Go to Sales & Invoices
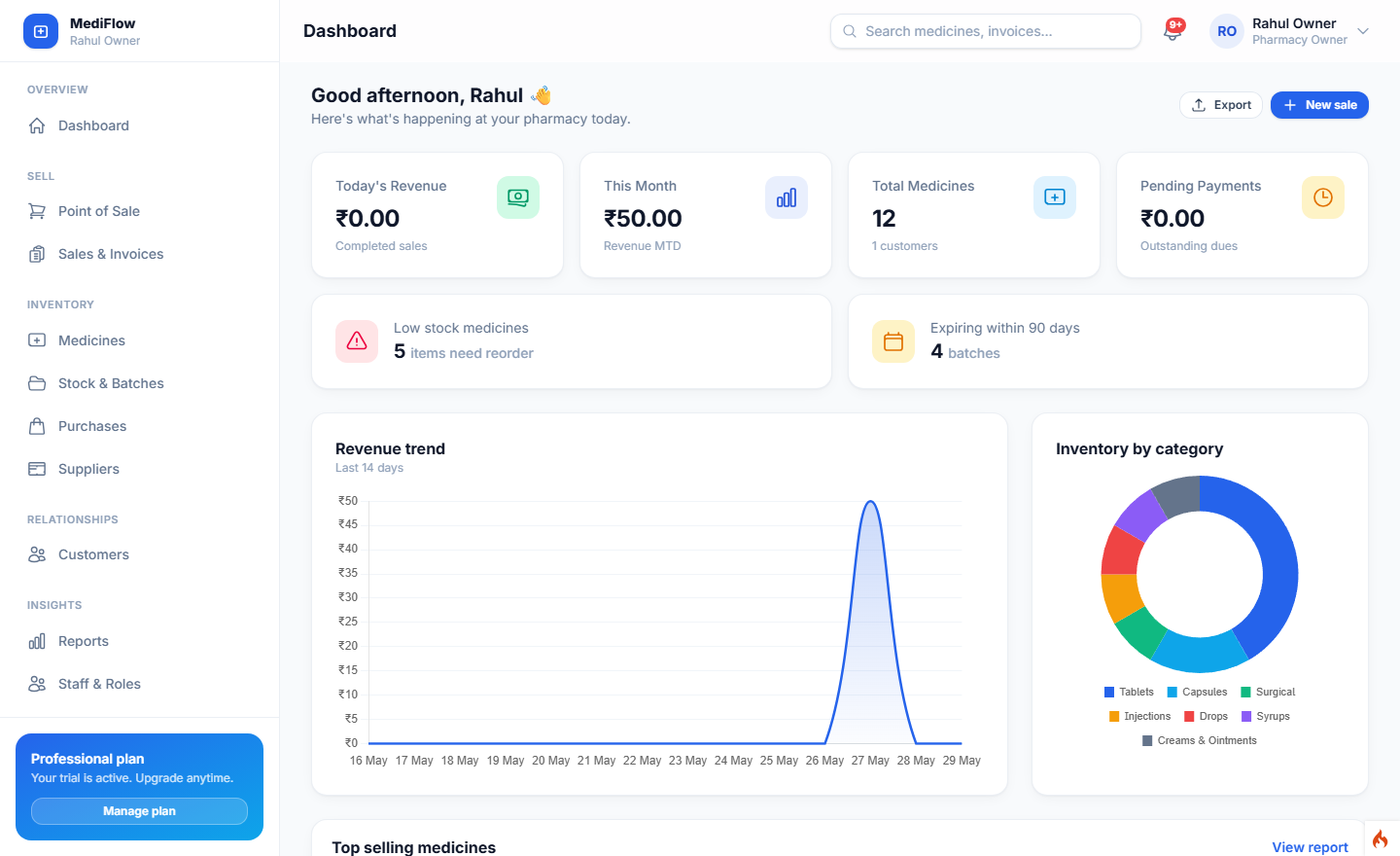Image resolution: width=1400 pixels, height=856 pixels. click(x=140, y=254)
